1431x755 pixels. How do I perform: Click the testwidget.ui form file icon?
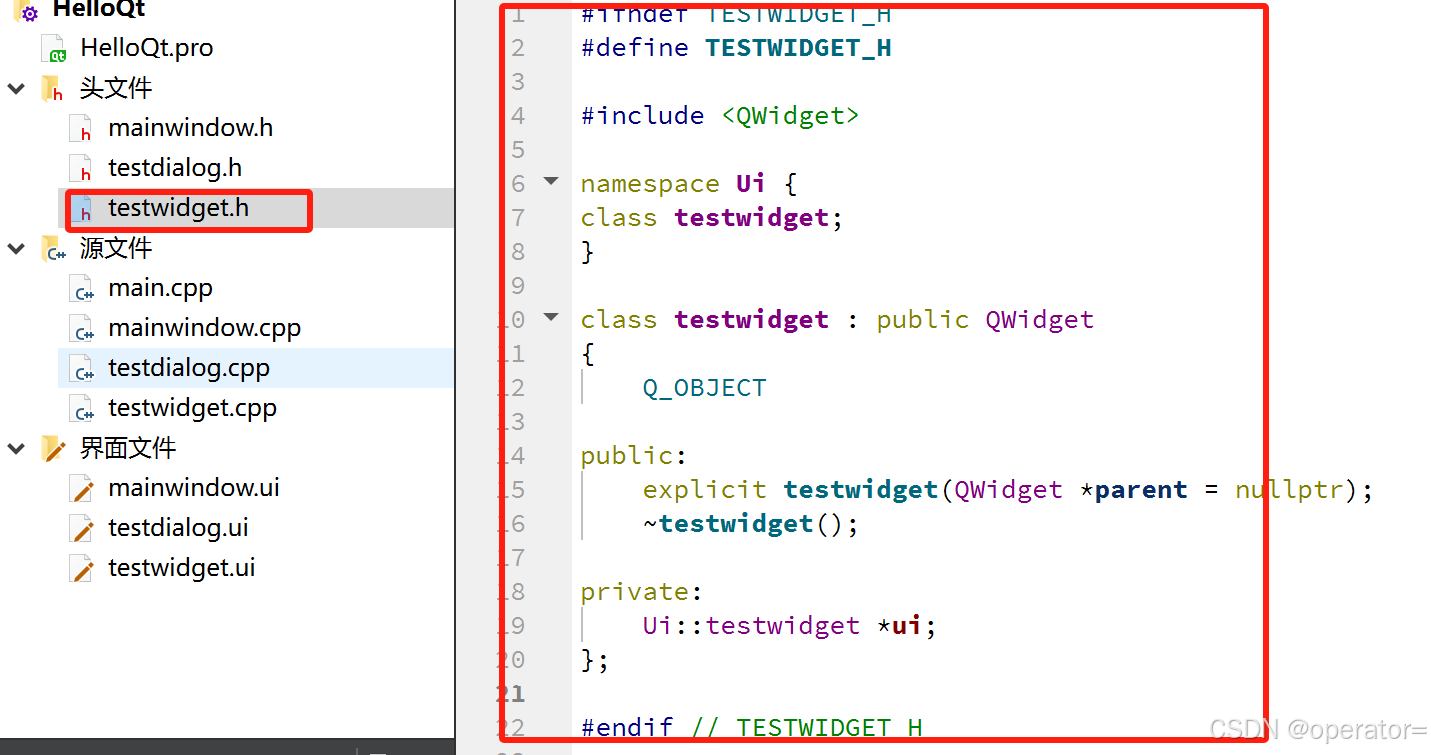[x=81, y=568]
